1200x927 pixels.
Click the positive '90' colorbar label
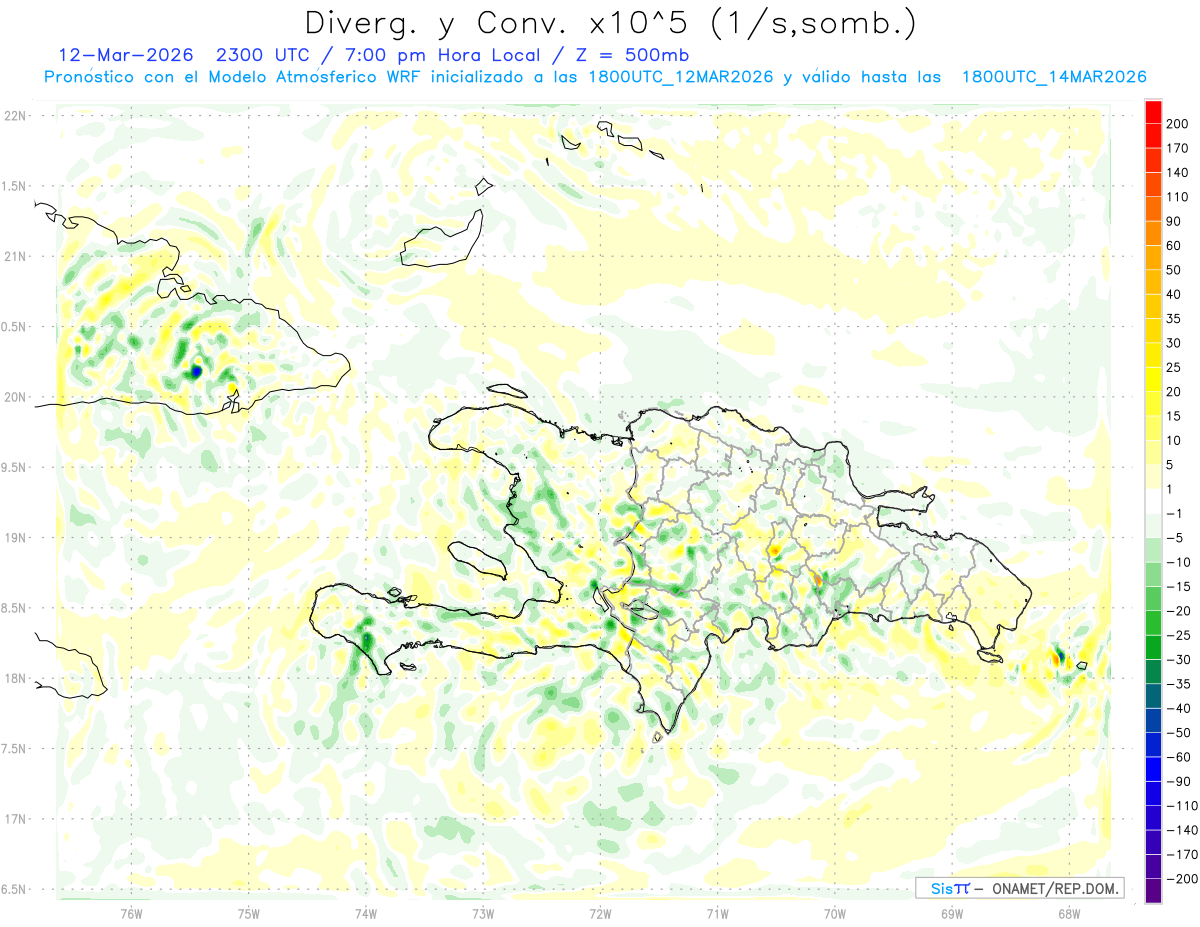tap(1174, 221)
